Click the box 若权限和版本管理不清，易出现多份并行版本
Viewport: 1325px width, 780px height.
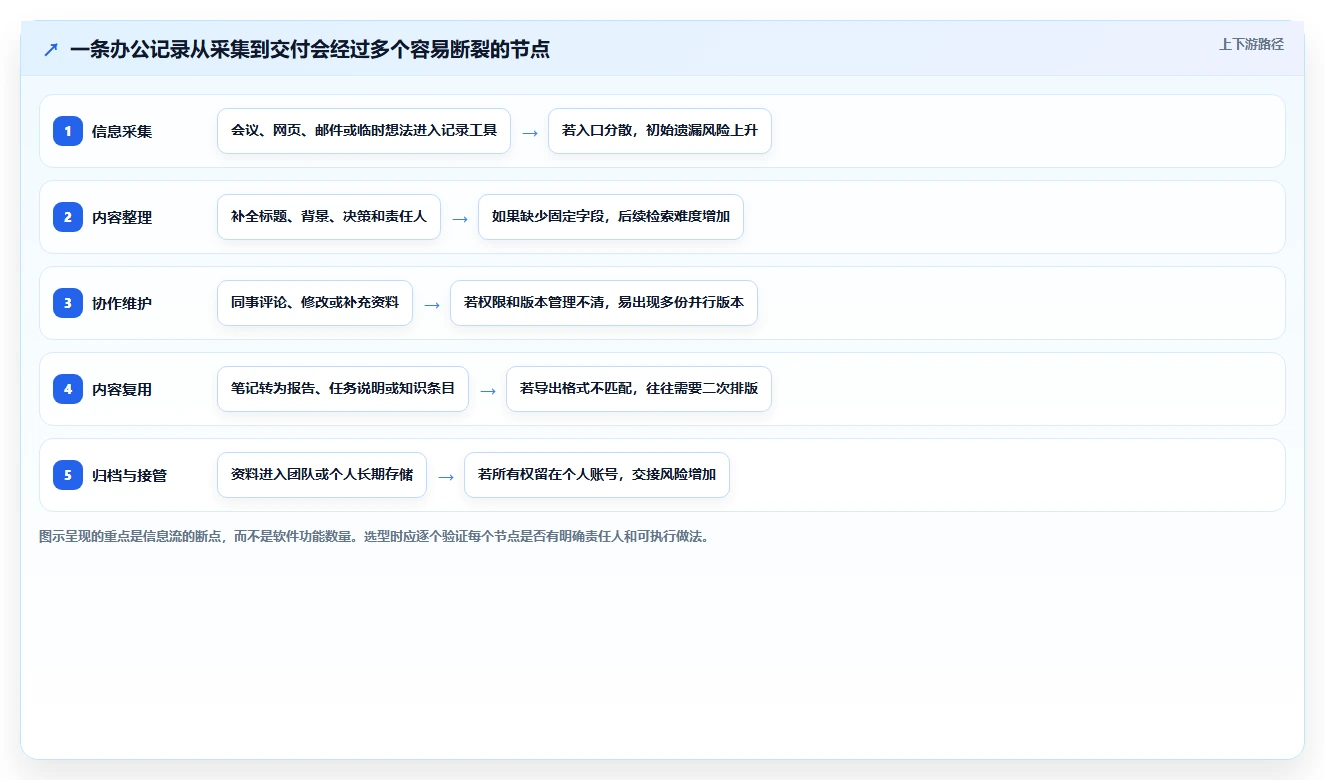pos(604,302)
